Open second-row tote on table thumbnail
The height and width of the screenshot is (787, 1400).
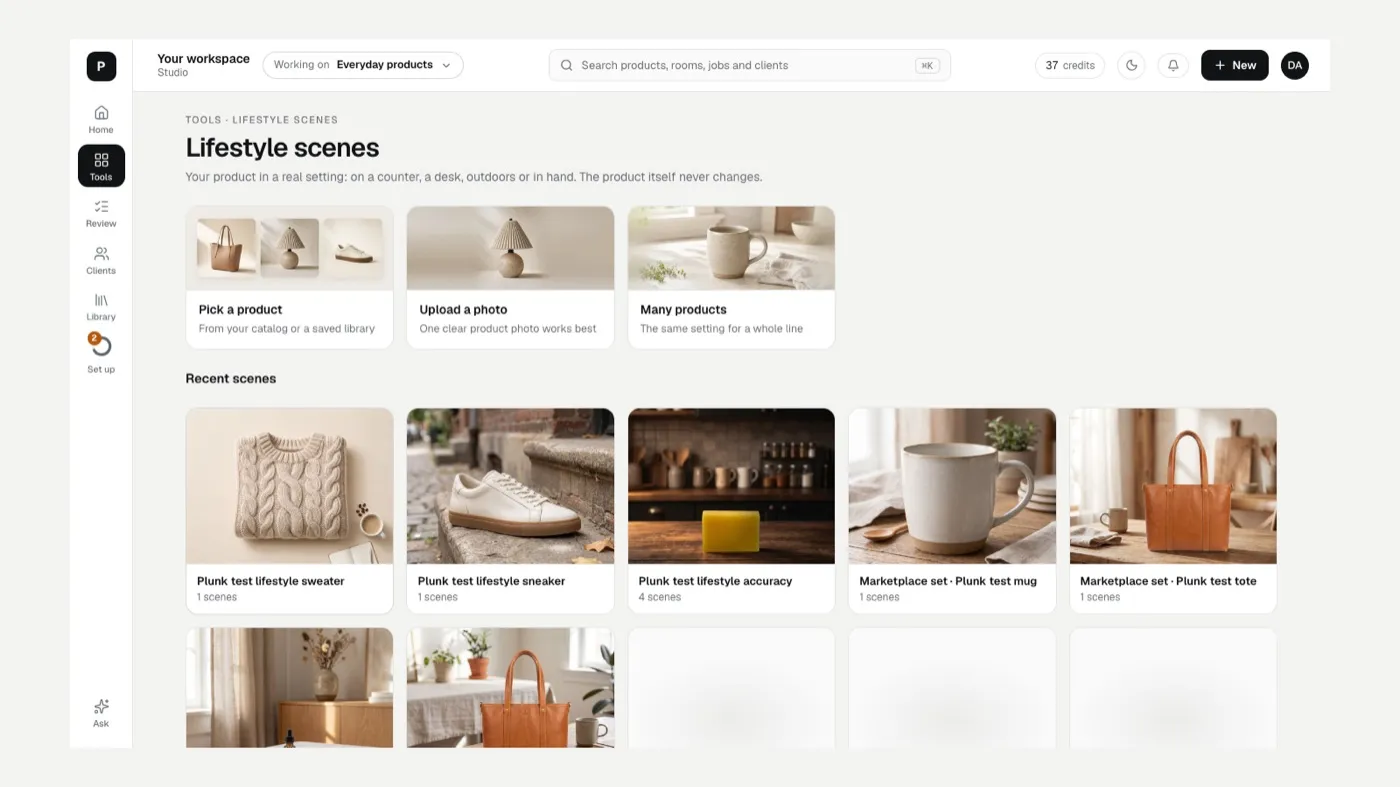510,687
